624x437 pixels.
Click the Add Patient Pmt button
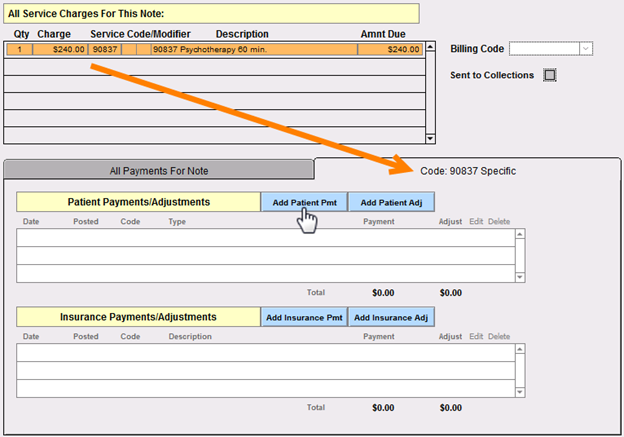(x=304, y=202)
